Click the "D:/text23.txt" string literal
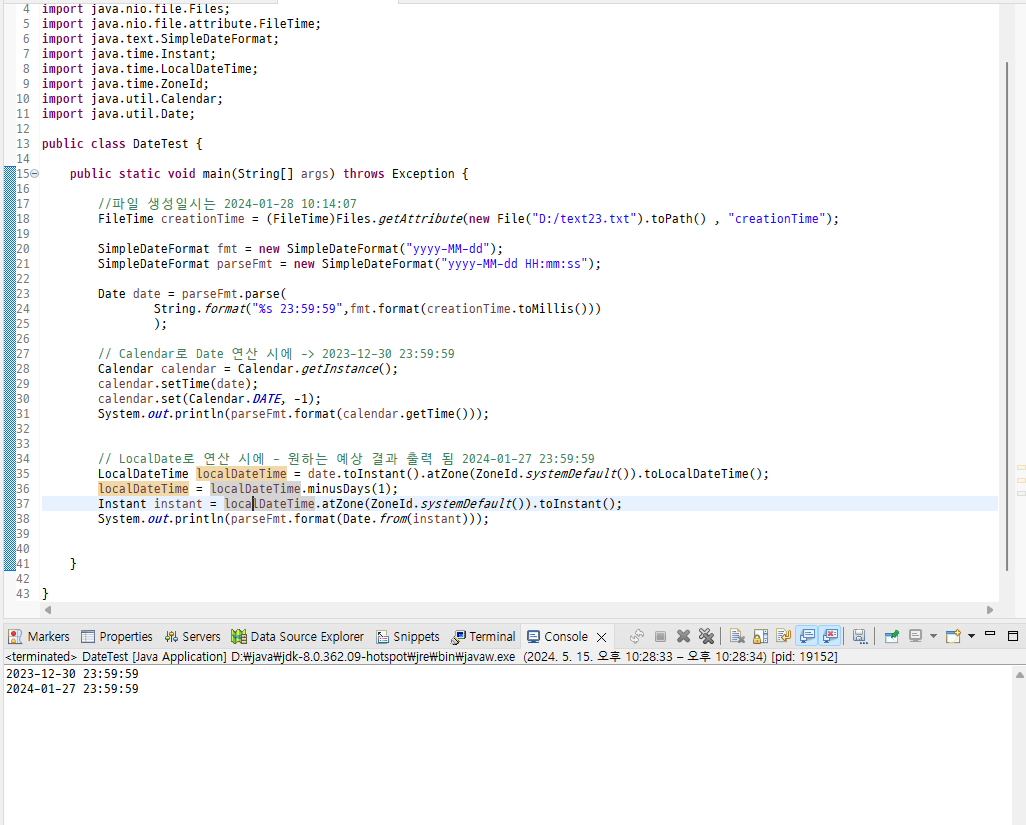Viewport: 1026px width, 825px height. click(x=584, y=219)
